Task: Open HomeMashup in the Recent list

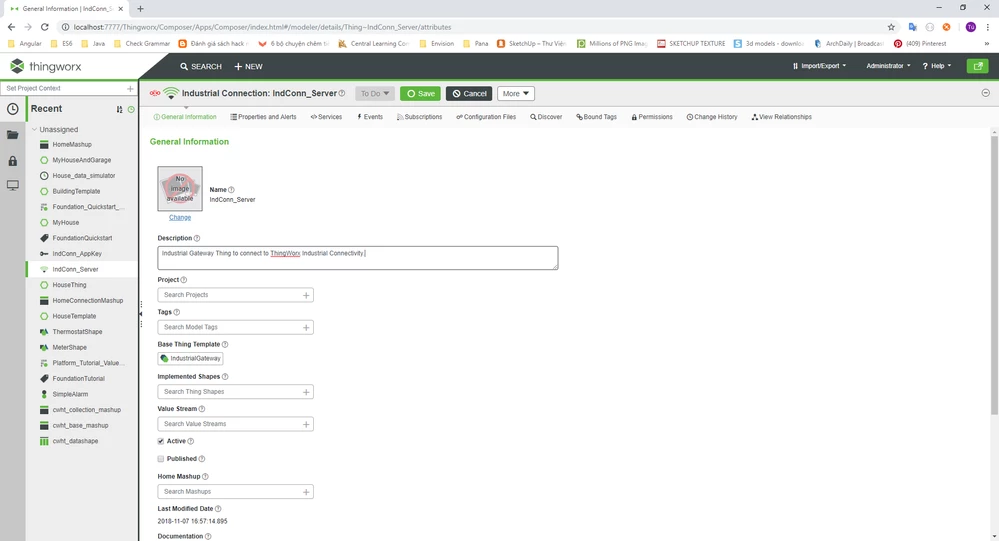Action: [x=72, y=145]
